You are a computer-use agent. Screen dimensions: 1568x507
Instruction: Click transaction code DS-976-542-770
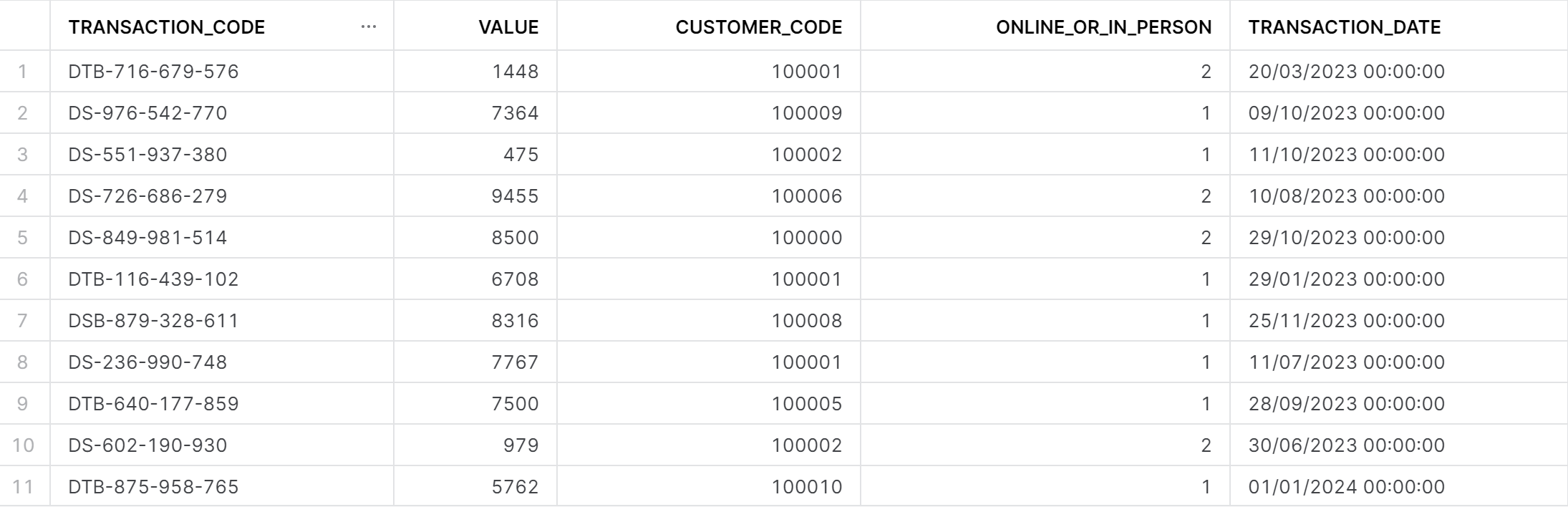[147, 113]
